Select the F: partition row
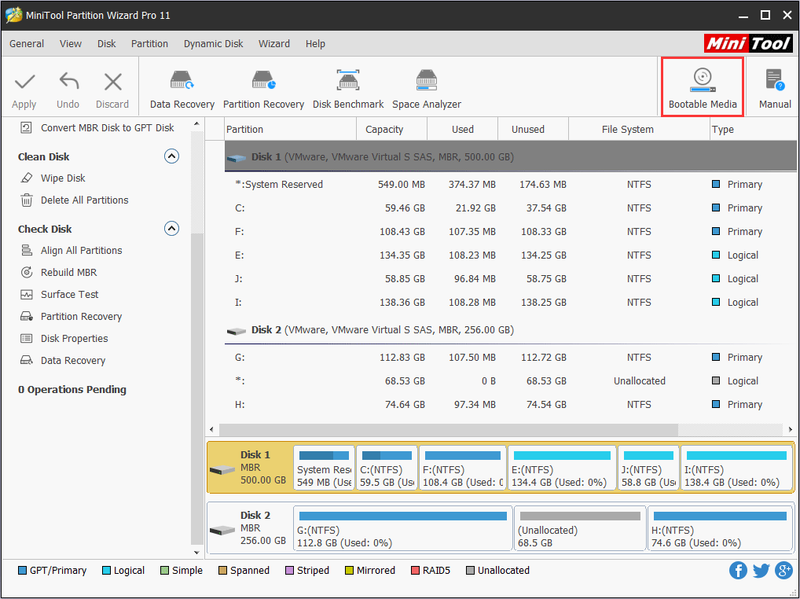 (x=510, y=232)
